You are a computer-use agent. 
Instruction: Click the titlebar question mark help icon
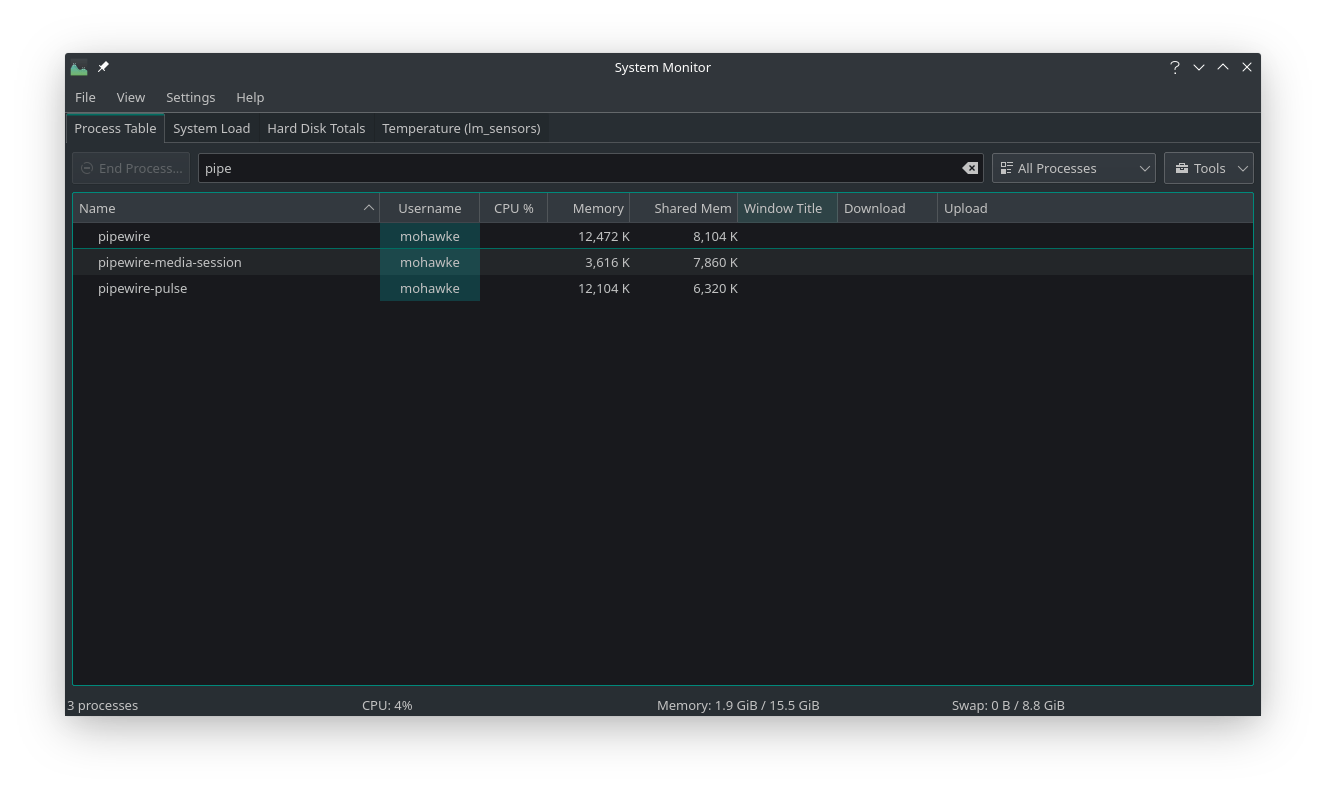(x=1174, y=67)
